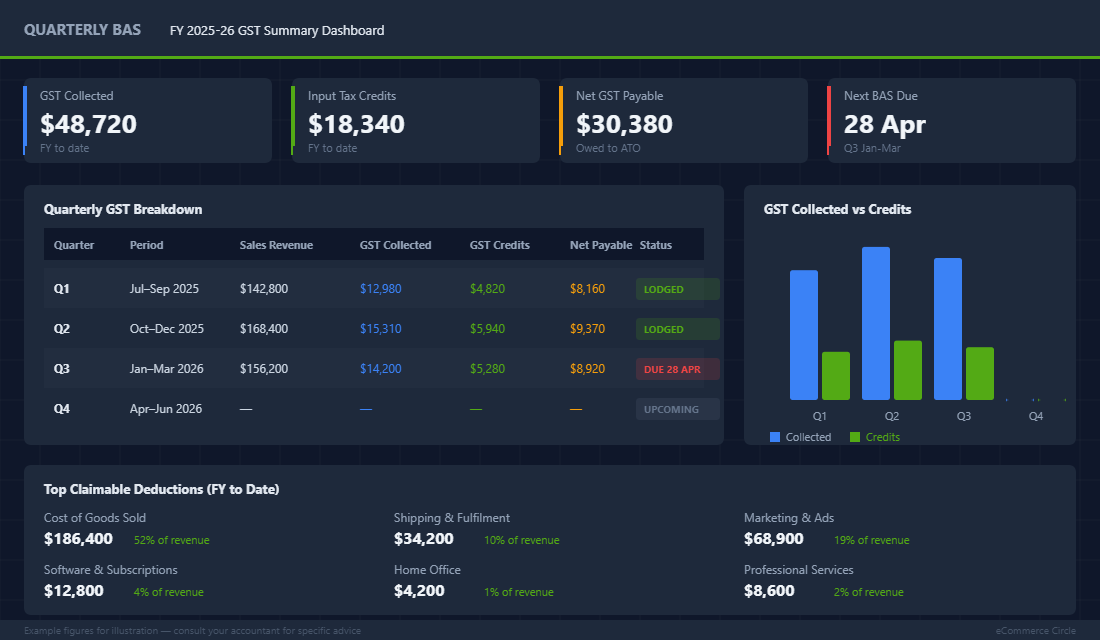Select the Next BAS Due card
The image size is (1100, 640).
point(950,120)
